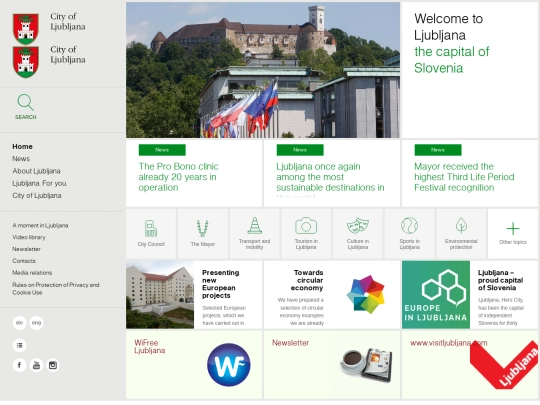Click the second City of Ljubljana crest logo
The image size is (540, 405).
coord(25,62)
